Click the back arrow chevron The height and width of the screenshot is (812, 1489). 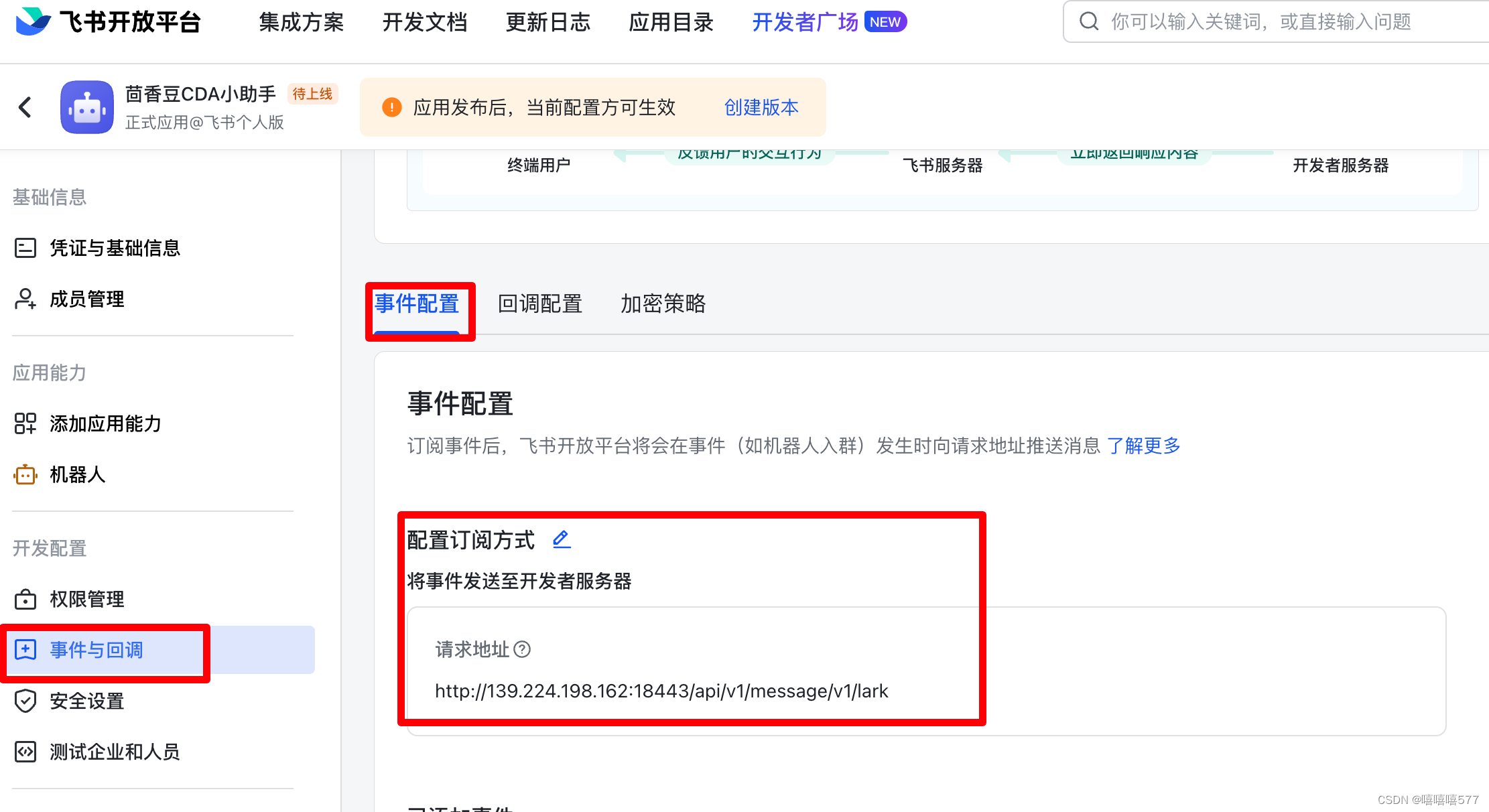click(x=25, y=107)
